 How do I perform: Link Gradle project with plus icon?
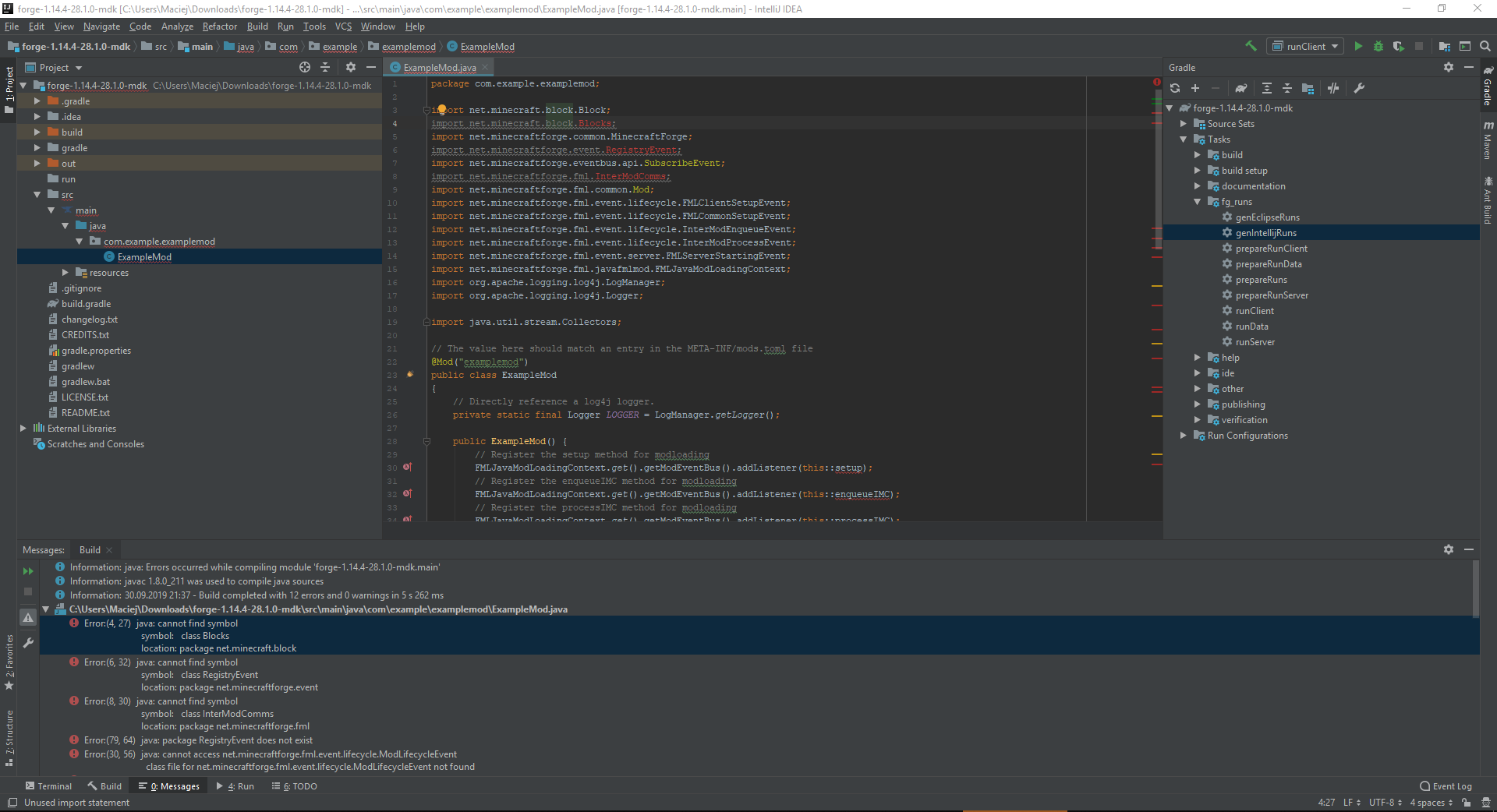tap(1195, 88)
